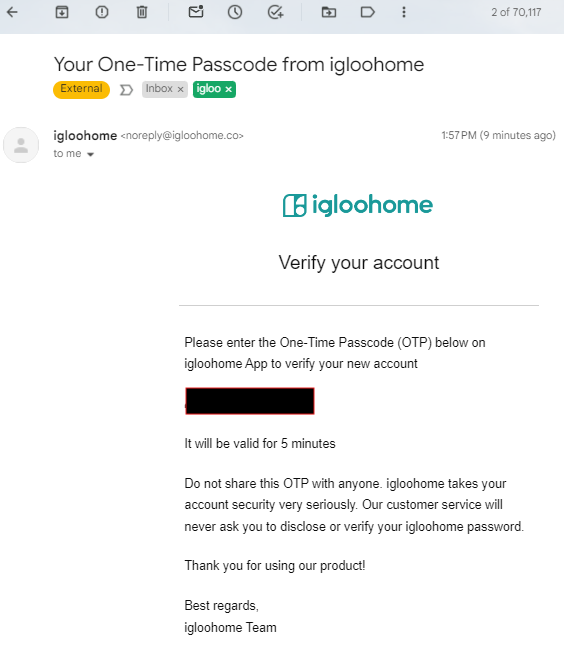
Task: Open the Move to folder menu
Action: tap(329, 12)
